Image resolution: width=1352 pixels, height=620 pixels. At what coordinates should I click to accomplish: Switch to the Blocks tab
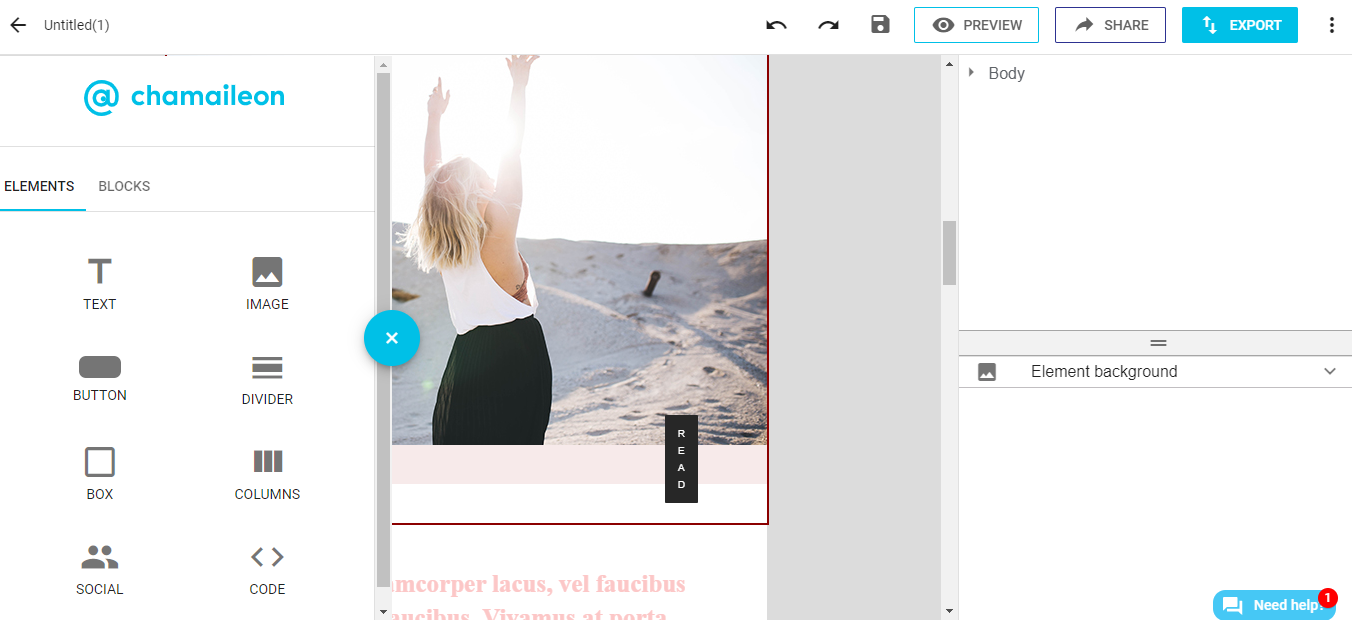tap(124, 186)
